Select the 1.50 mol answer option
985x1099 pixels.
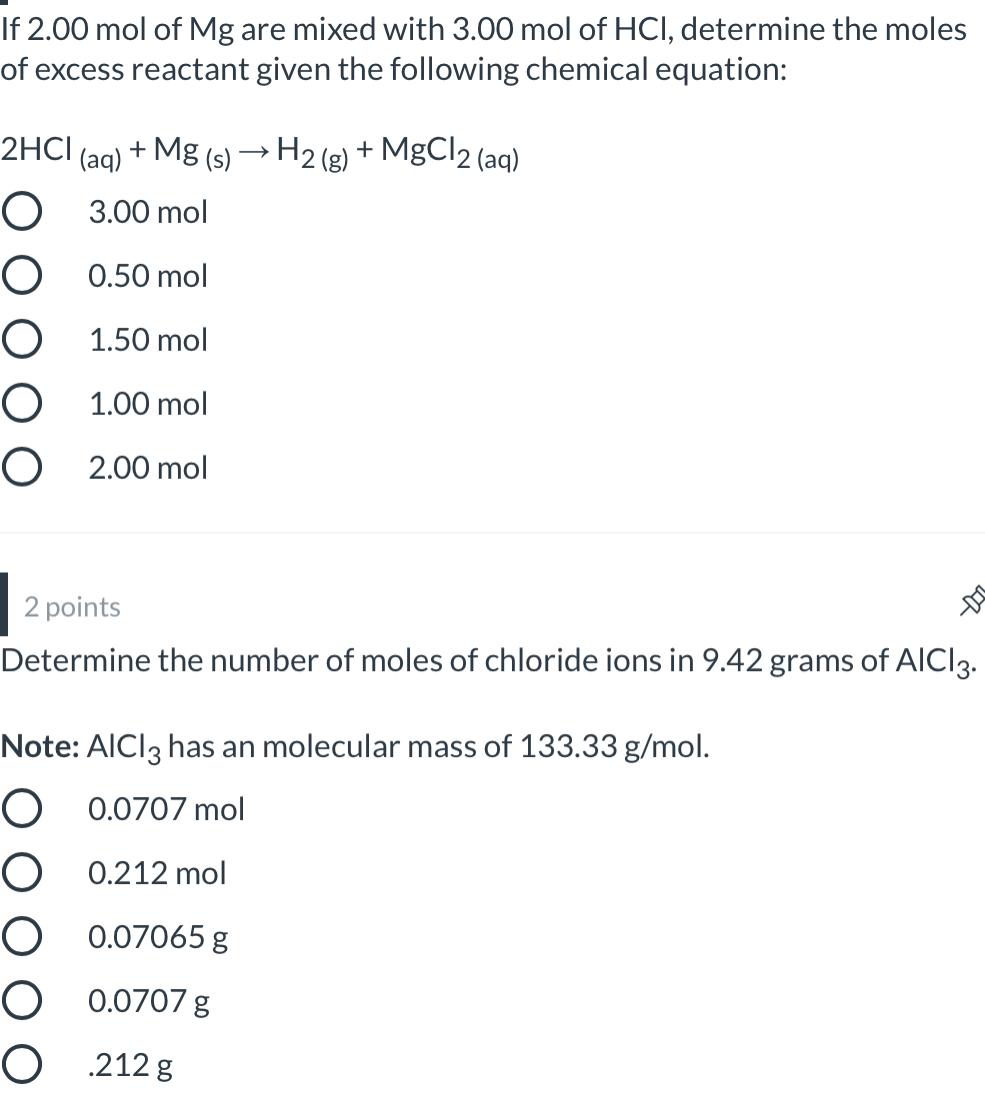tap(24, 339)
